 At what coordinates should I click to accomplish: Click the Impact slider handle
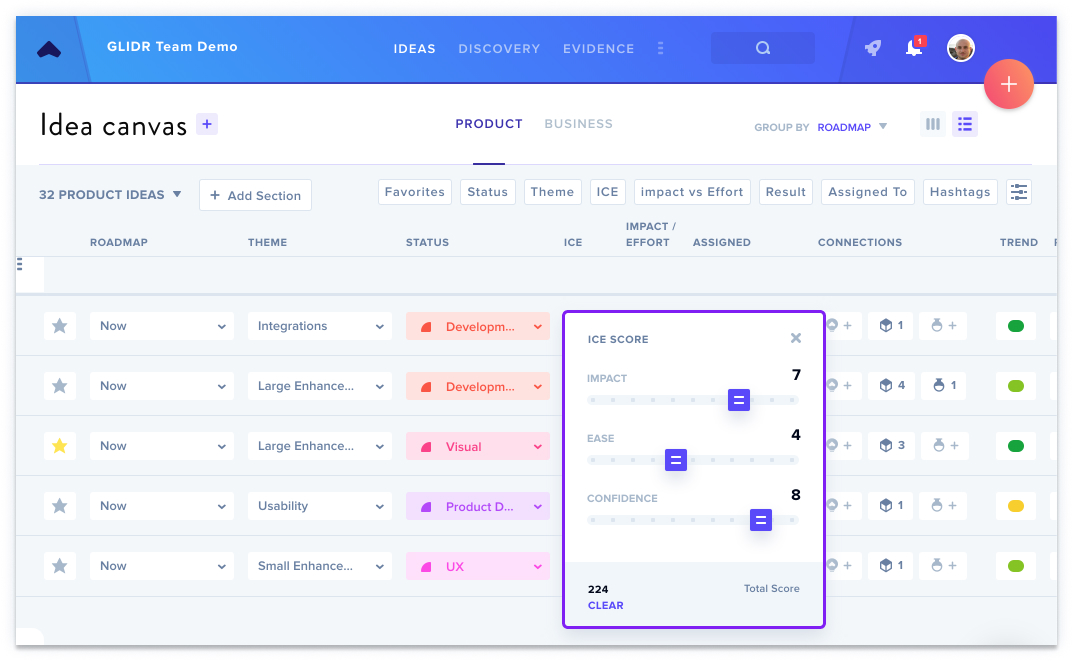pyautogui.click(x=739, y=400)
